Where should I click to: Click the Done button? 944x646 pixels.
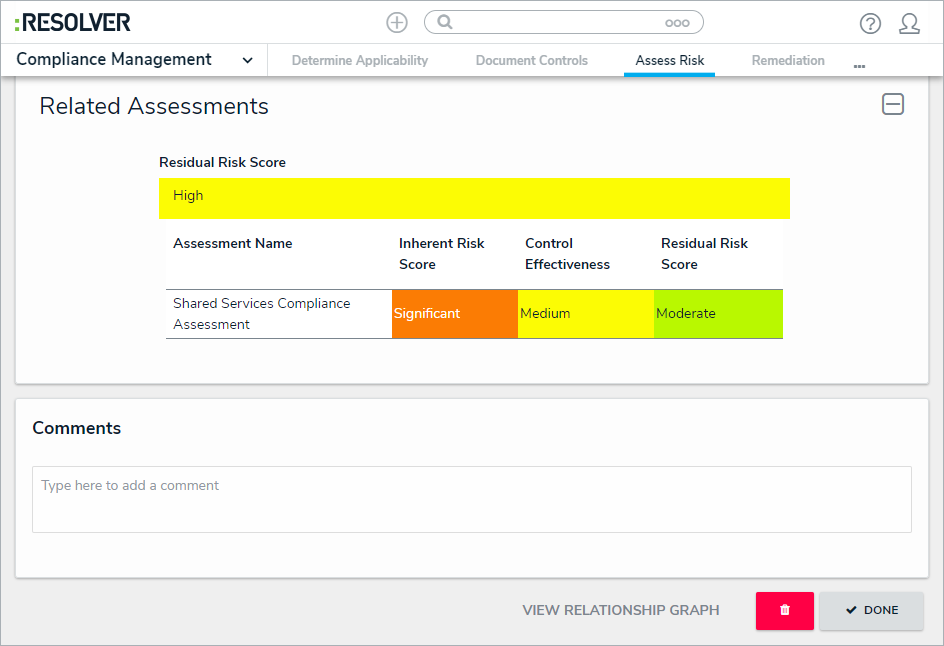pos(871,610)
